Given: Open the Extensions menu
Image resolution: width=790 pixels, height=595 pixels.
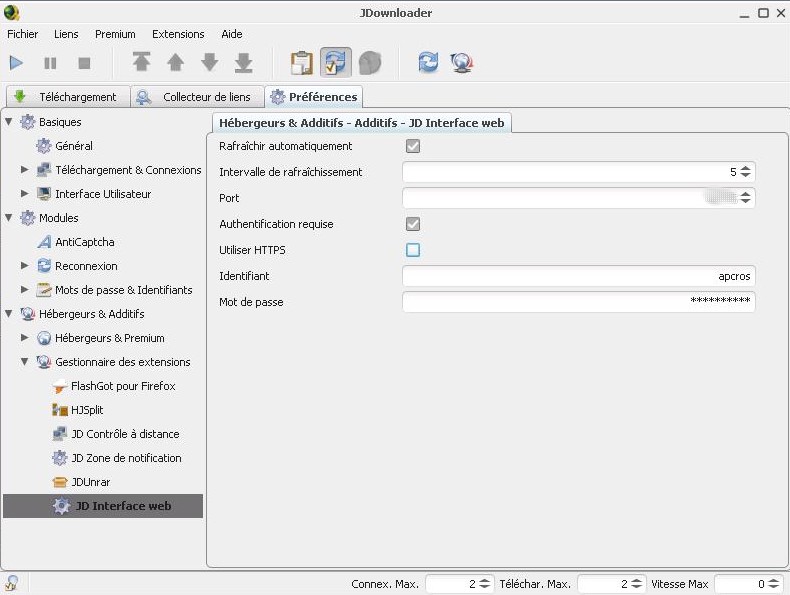Looking at the screenshot, I should (178, 34).
